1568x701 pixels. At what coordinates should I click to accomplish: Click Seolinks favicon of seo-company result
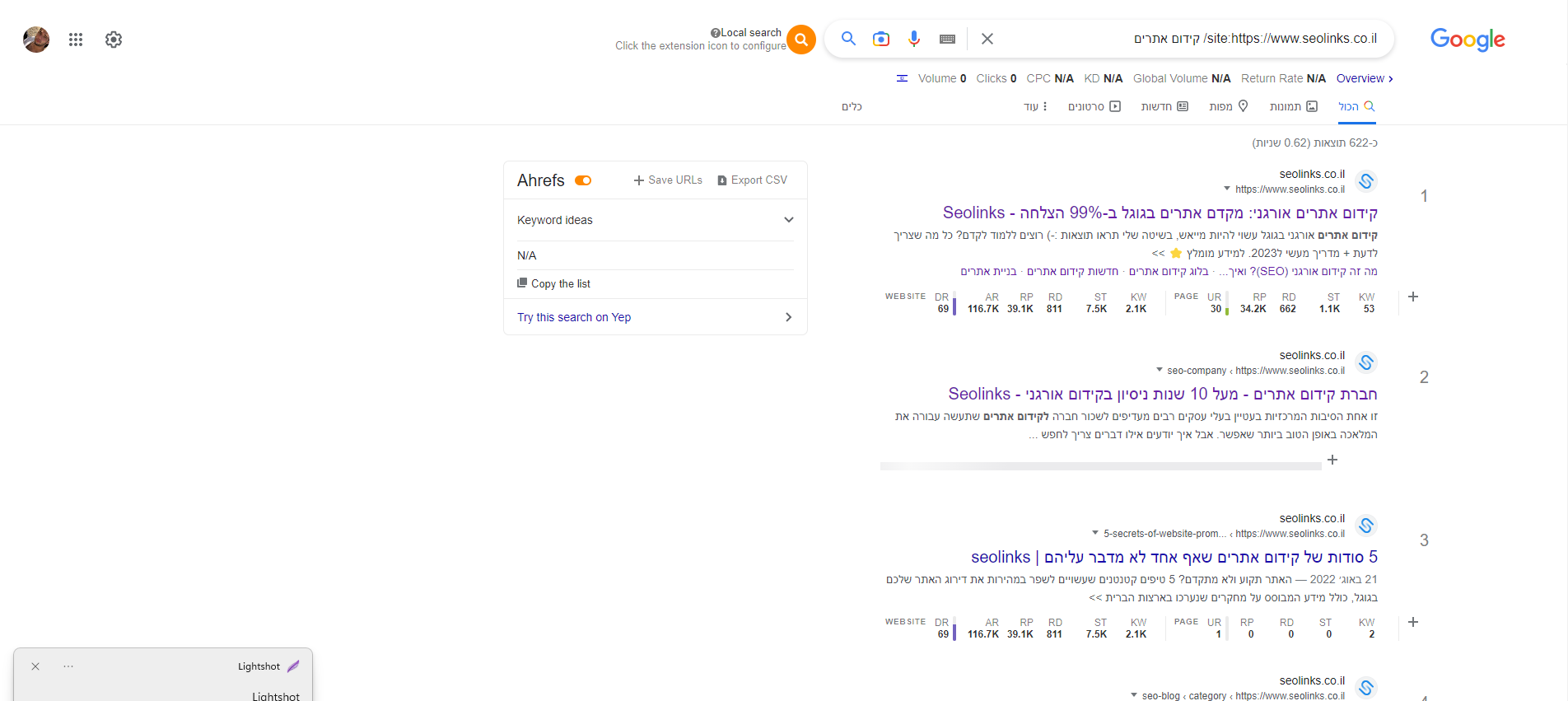pos(1366,362)
